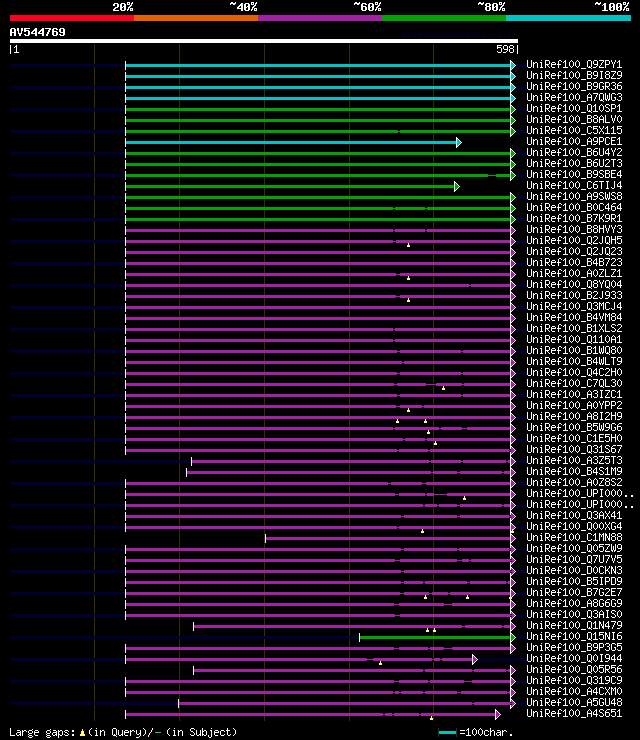Click the UniRef100_A4CXM0 label

click(574, 692)
